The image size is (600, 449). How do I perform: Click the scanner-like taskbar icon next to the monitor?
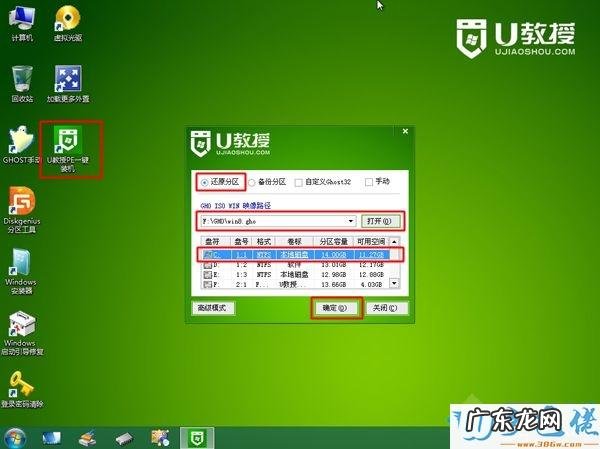(x=87, y=438)
